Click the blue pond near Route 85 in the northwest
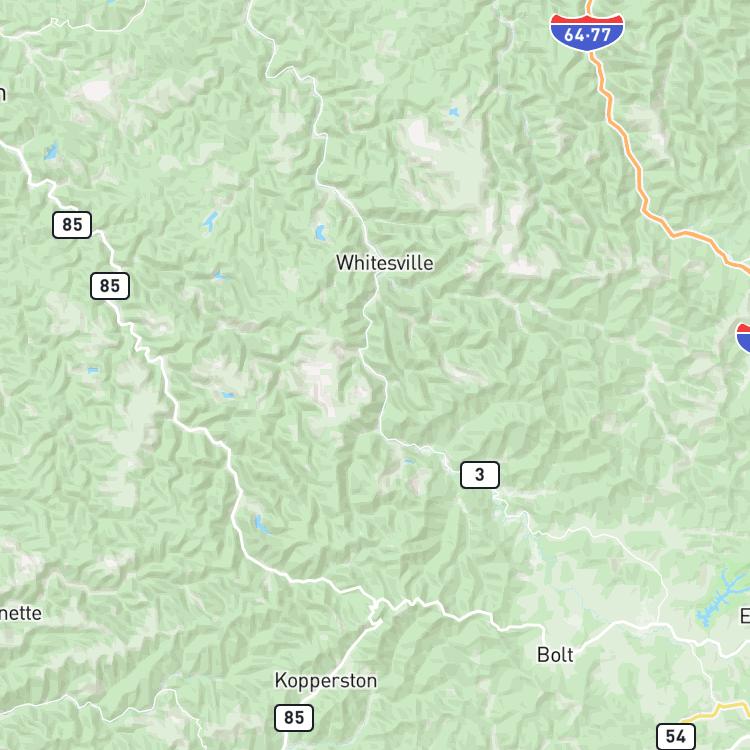The width and height of the screenshot is (750, 750). (x=51, y=152)
